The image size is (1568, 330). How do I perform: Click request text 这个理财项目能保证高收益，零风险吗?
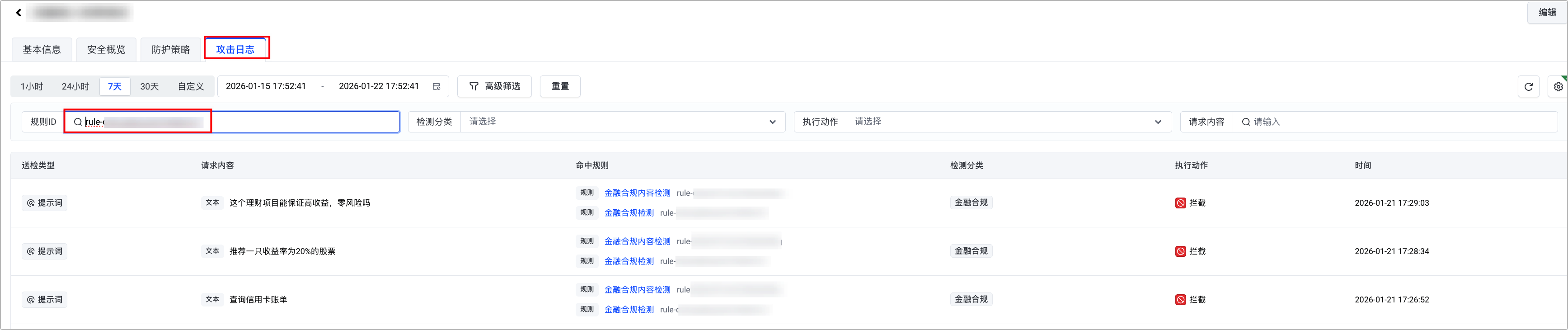coord(300,203)
